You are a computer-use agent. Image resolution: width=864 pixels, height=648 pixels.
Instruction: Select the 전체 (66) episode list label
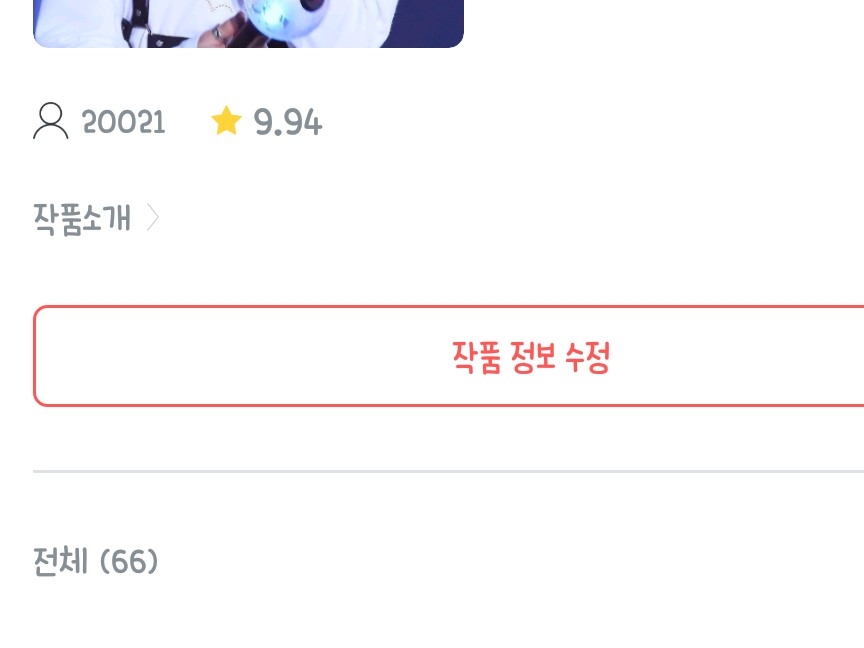click(95, 561)
